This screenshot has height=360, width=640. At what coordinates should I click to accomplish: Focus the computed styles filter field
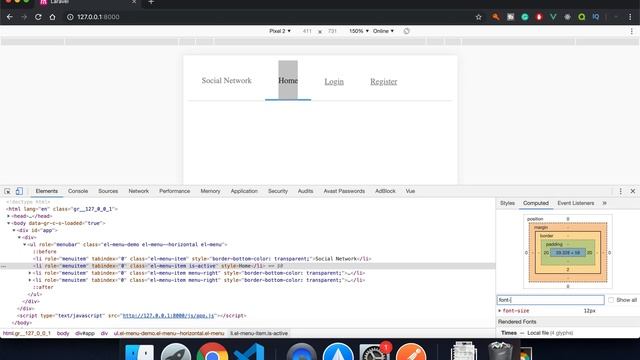pos(550,300)
